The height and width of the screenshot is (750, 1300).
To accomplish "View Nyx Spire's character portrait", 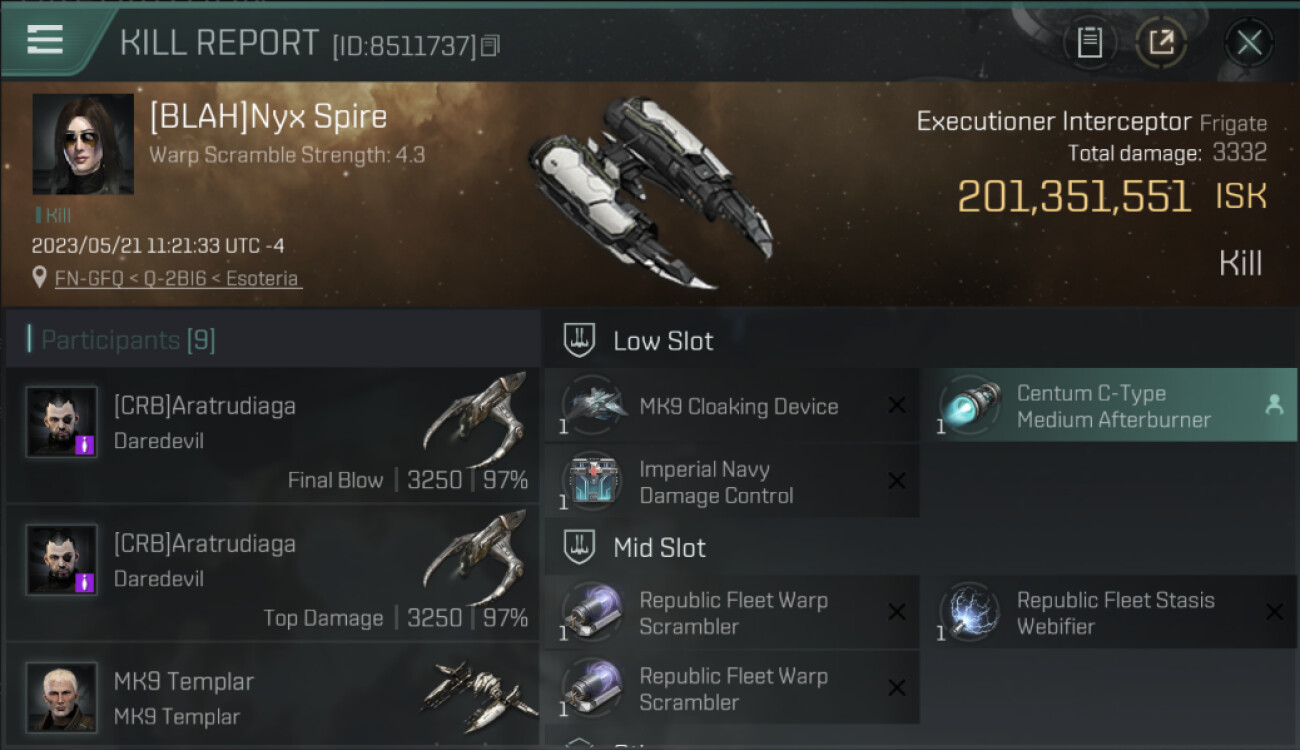I will 83,144.
